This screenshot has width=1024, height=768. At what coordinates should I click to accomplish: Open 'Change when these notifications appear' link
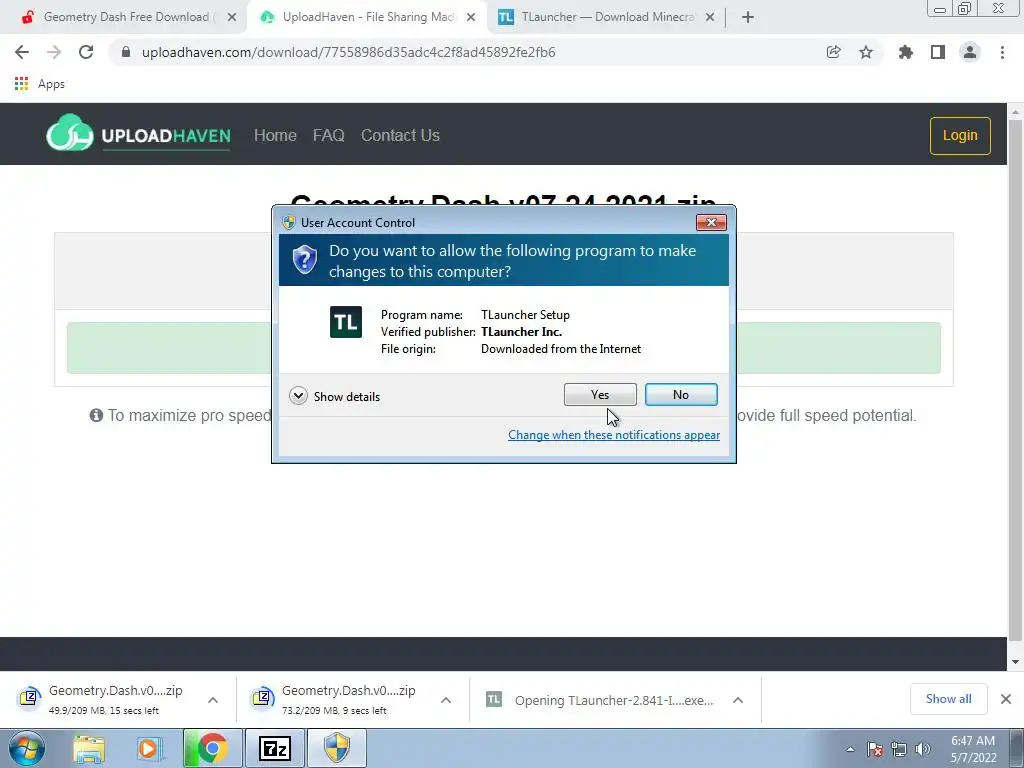(613, 435)
